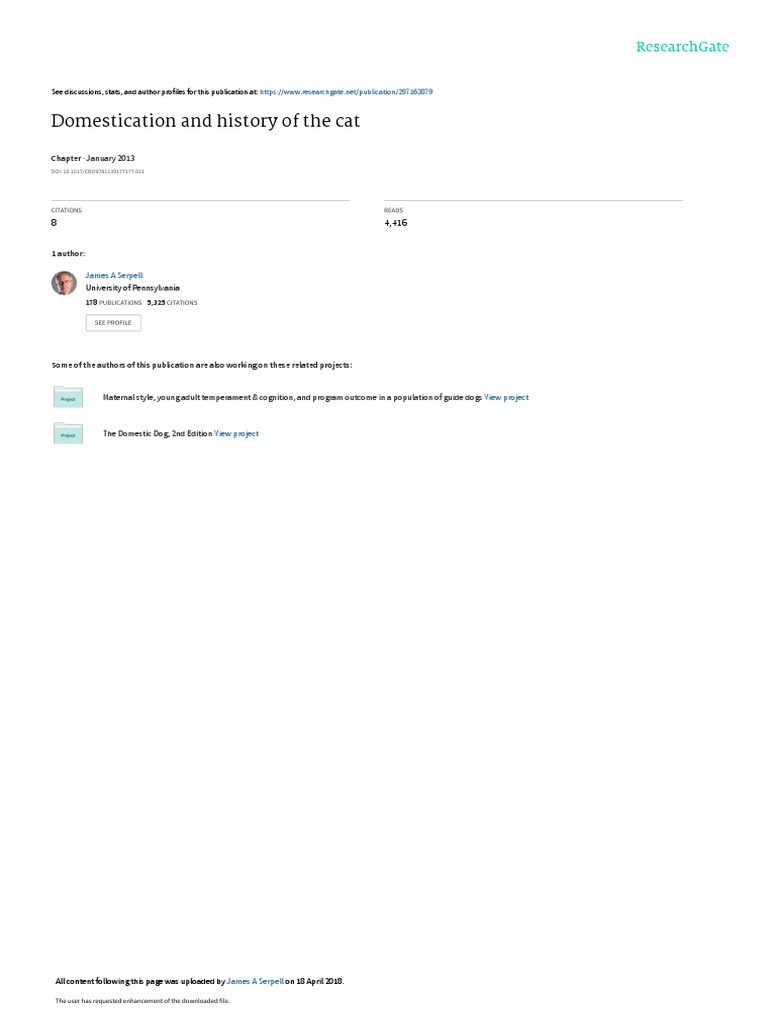Screen dimensions: 768x1024
Task: Click the ResearchGate logo
Action: point(682,46)
